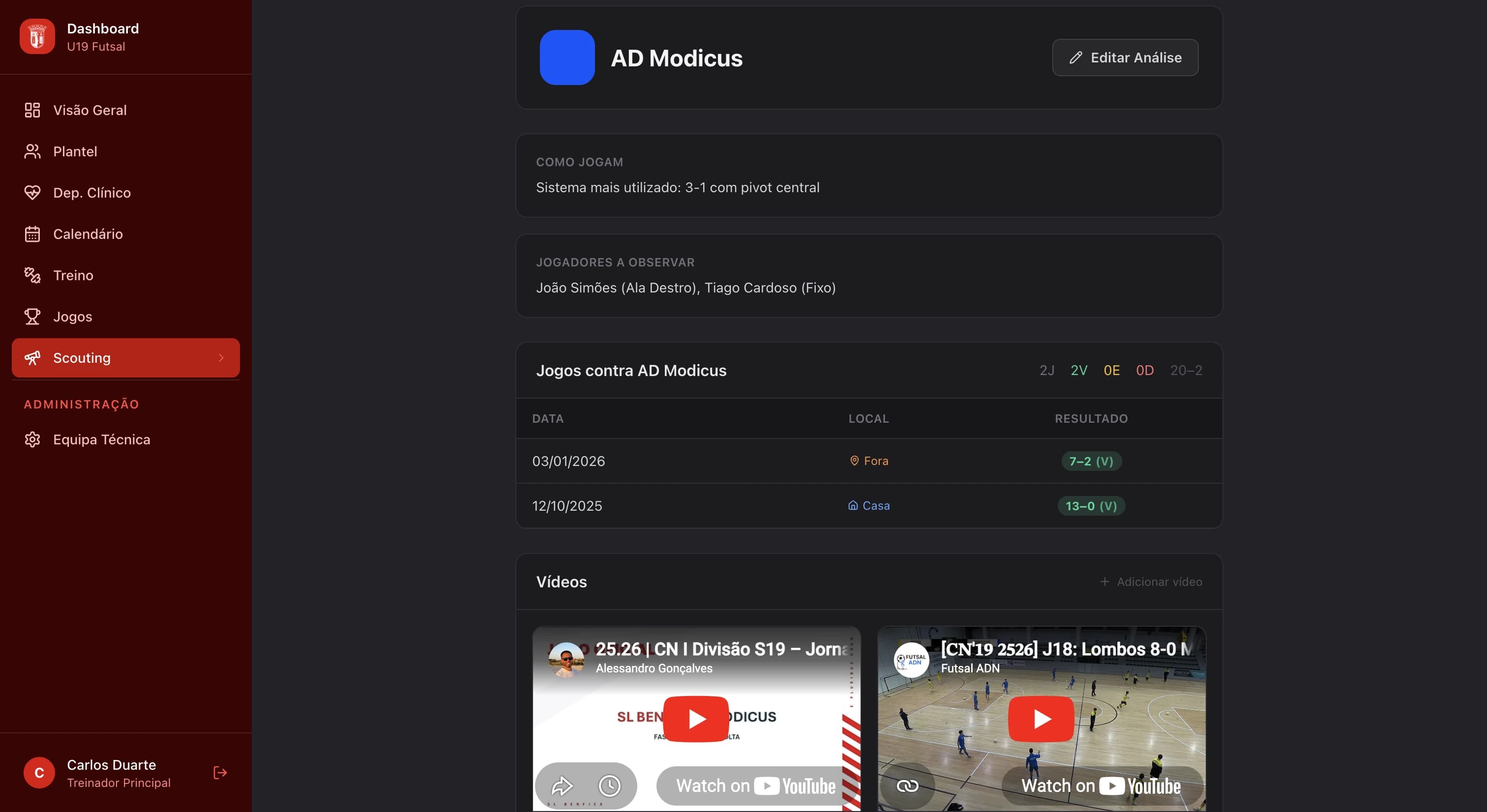Click the Dashboard U19 Futsal title
1487x812 pixels.
(x=103, y=37)
